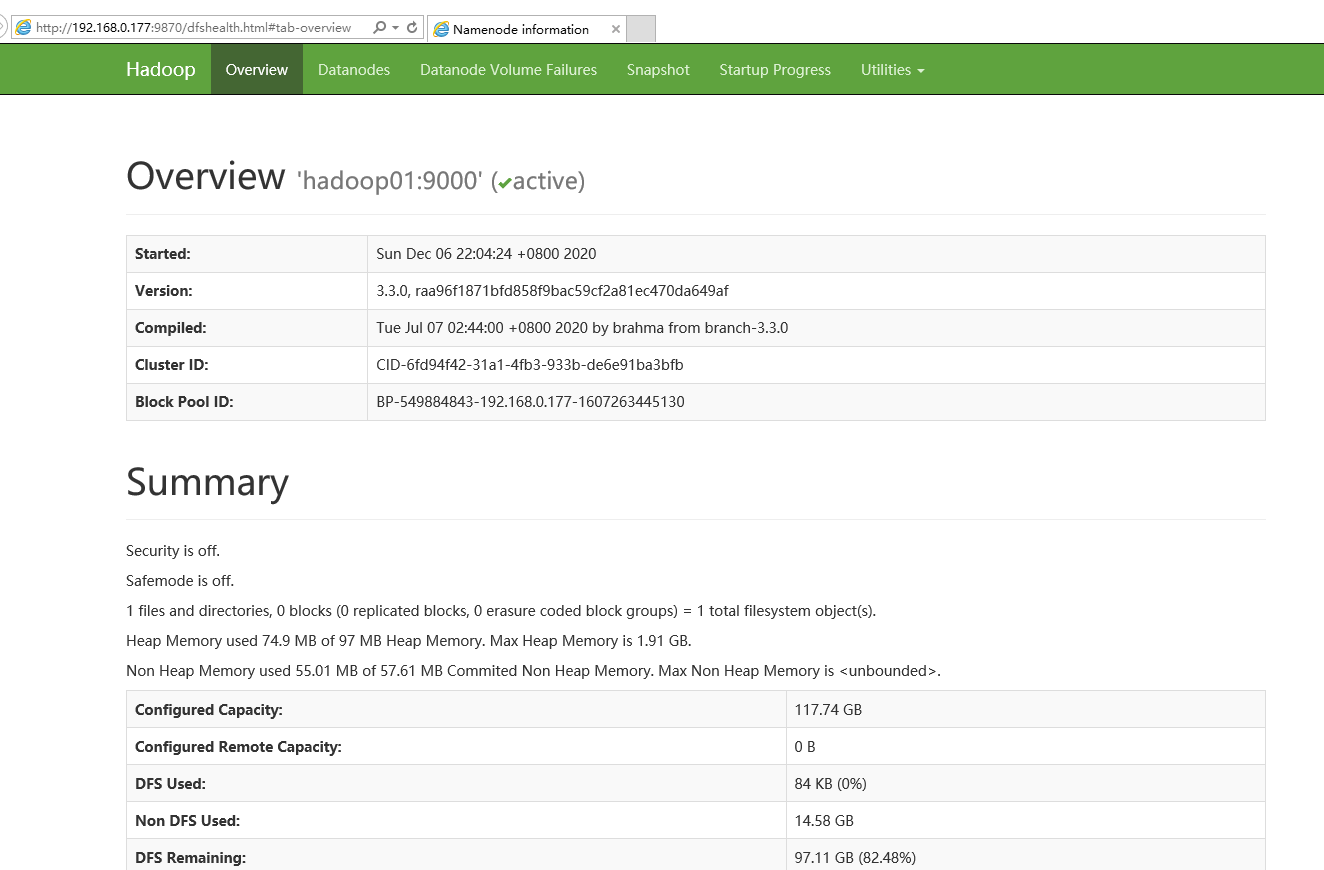Click the Heap Memory used line
This screenshot has height=870, width=1324.
[x=409, y=641]
